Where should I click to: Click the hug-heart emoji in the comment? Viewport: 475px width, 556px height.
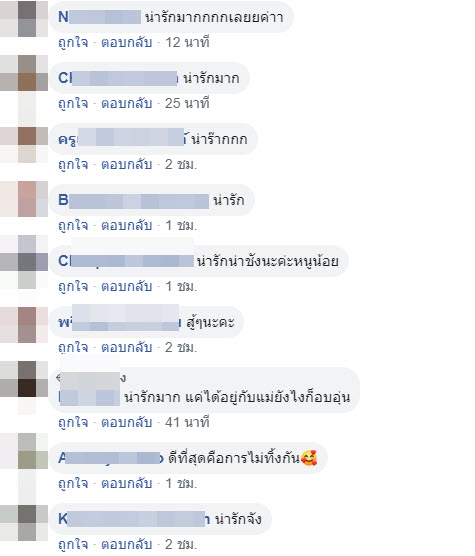[x=309, y=458]
